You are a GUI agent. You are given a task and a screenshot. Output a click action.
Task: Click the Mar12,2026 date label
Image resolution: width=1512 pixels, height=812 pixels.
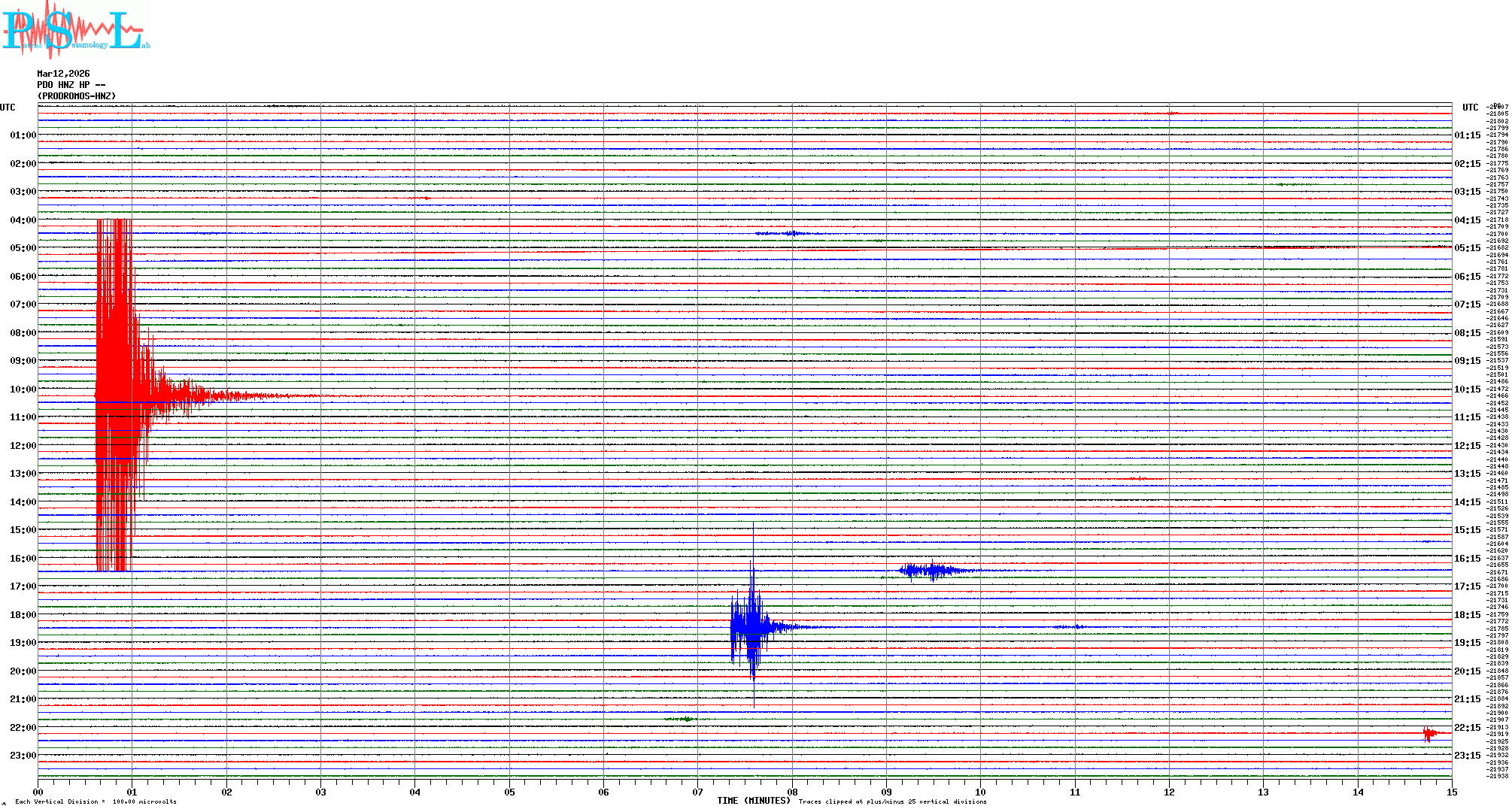point(63,74)
